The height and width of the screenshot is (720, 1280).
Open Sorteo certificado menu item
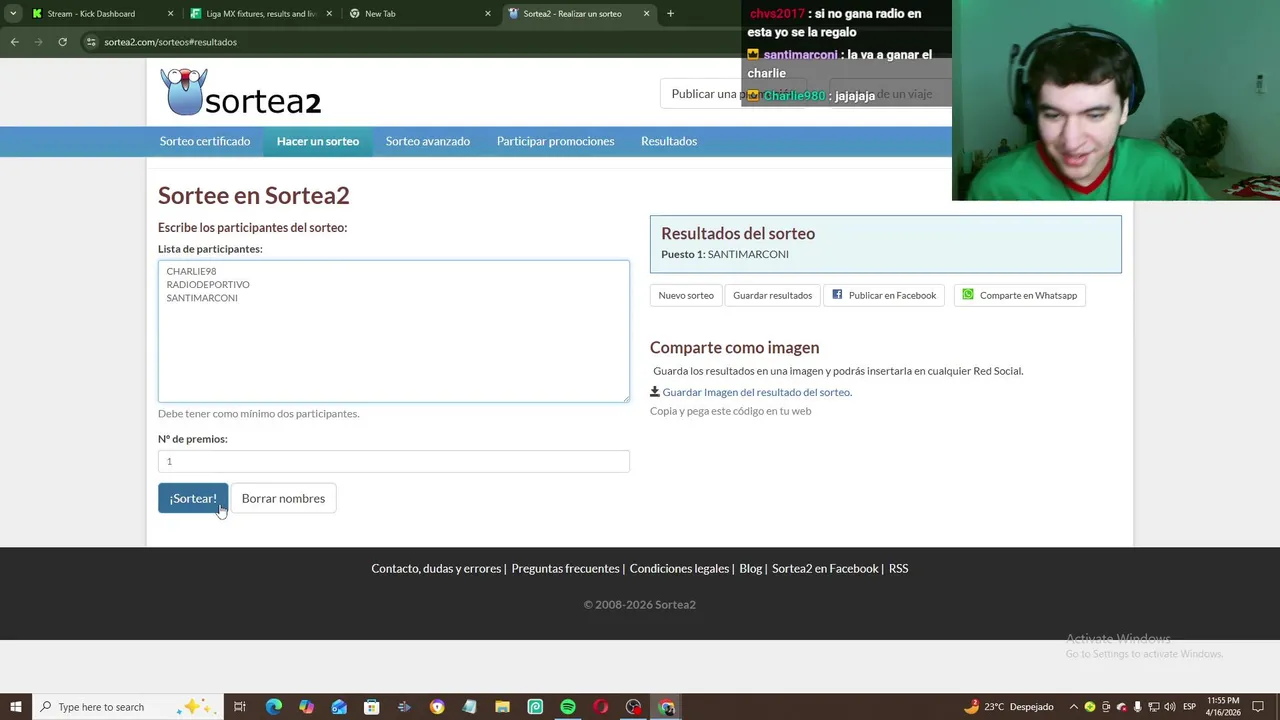click(x=205, y=141)
